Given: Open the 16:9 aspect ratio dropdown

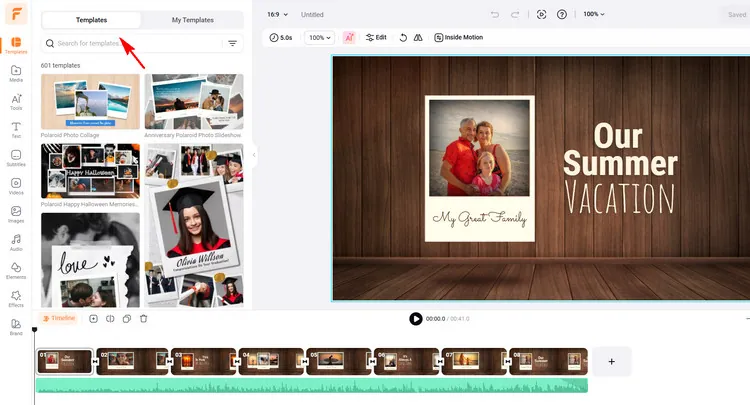Looking at the screenshot, I should 277,14.
